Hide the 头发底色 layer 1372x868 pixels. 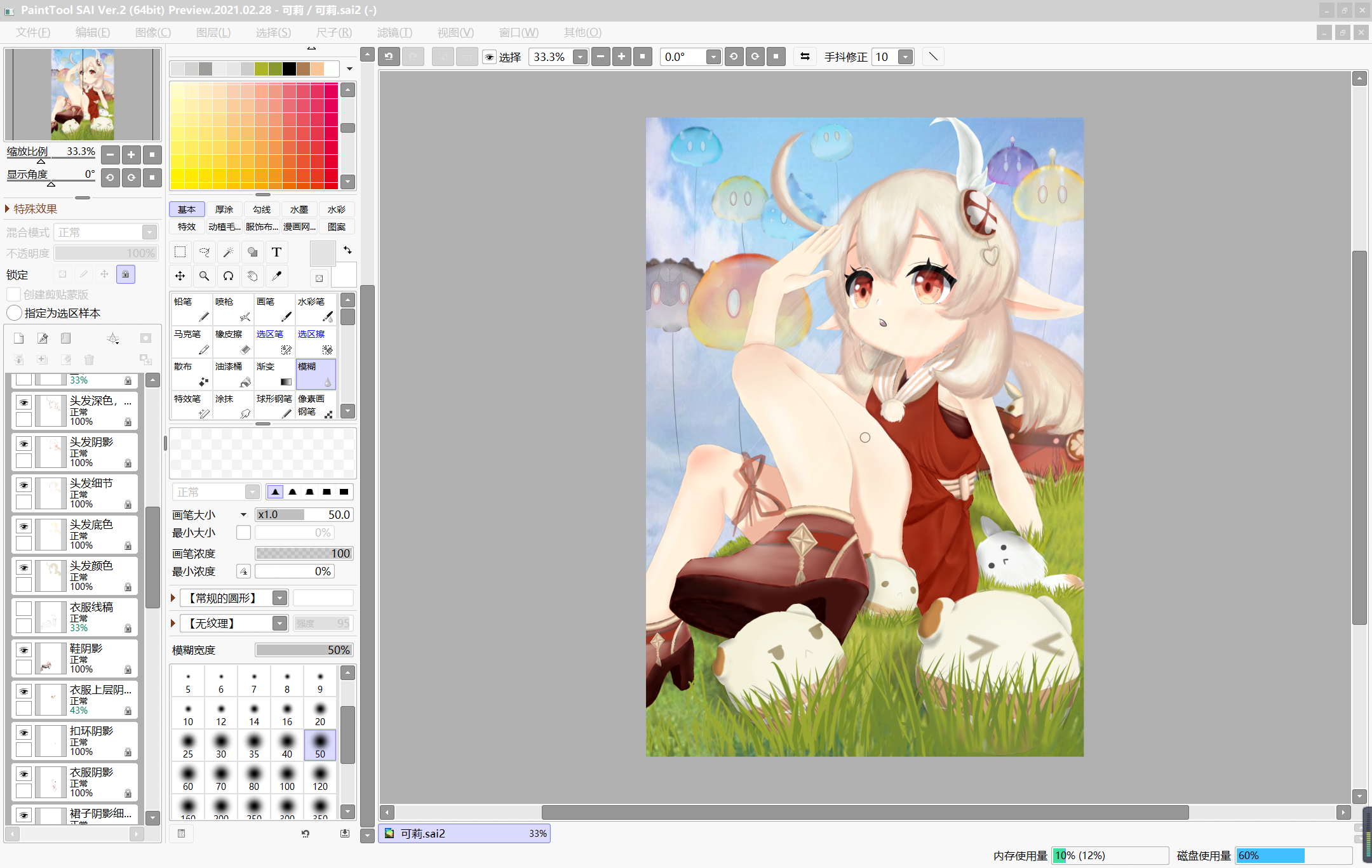(24, 527)
